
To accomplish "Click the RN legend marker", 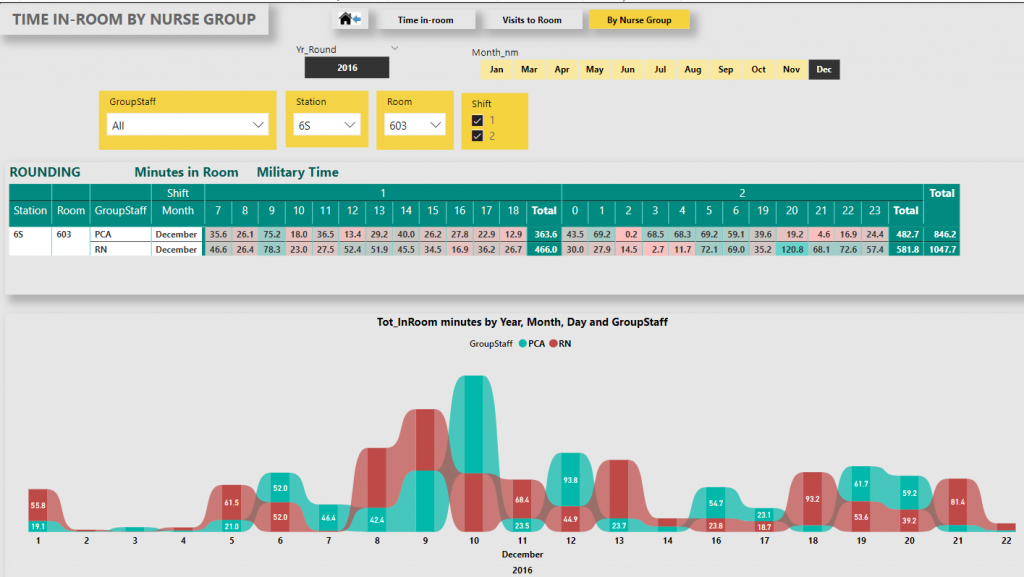I will pyautogui.click(x=553, y=343).
